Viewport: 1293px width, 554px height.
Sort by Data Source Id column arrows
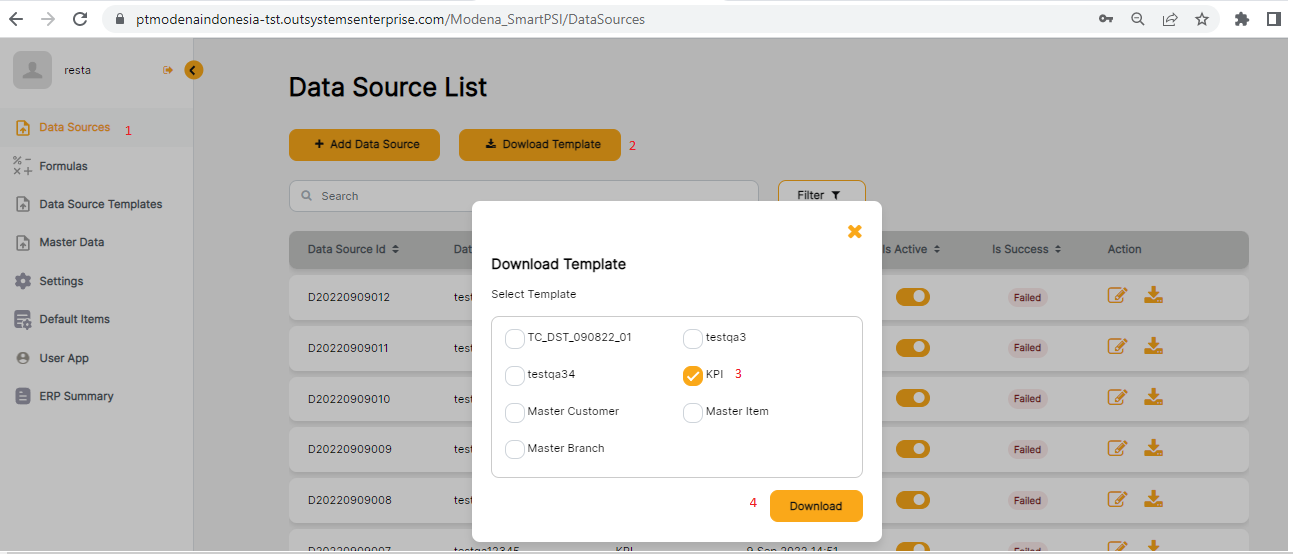[395, 250]
